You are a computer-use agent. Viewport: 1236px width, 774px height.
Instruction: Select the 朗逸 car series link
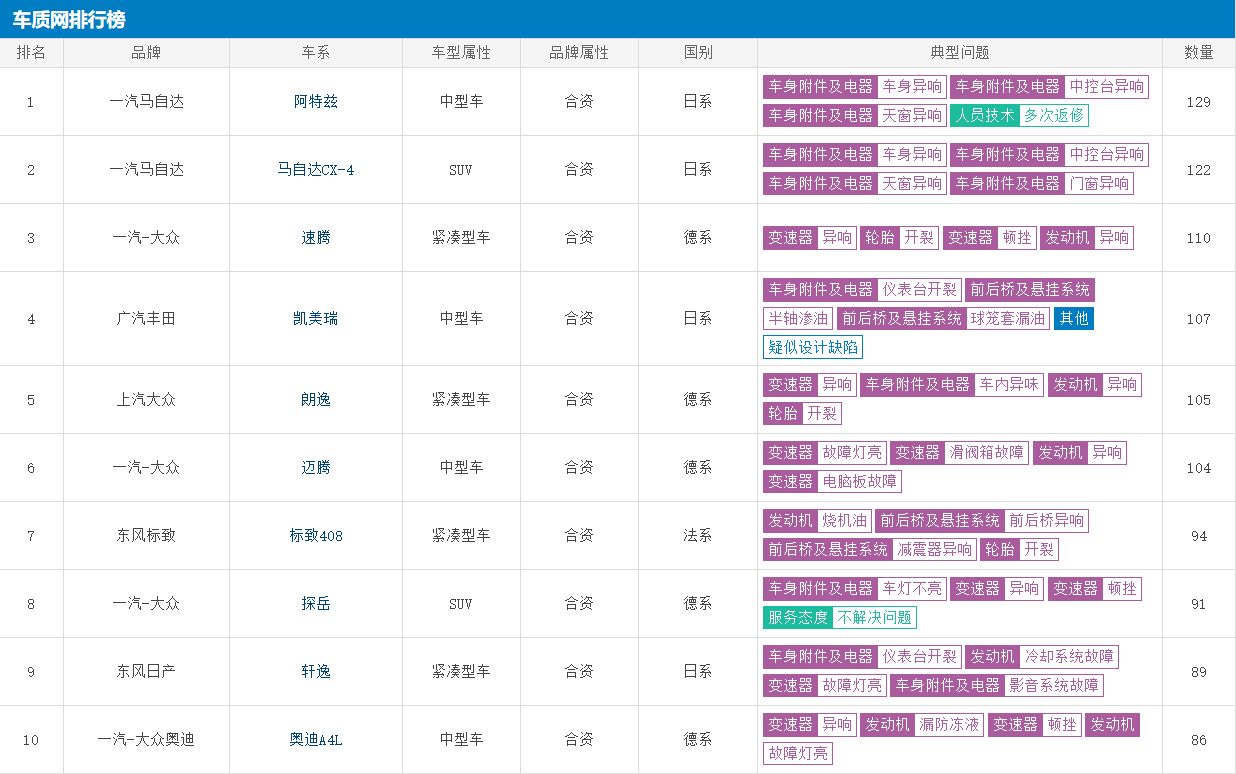coord(315,400)
